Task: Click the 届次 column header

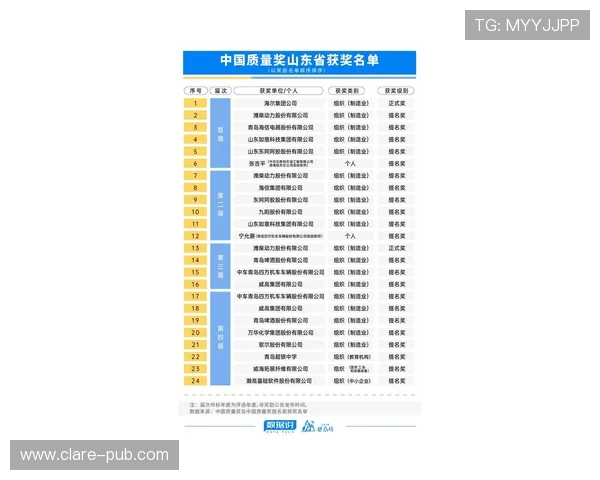Action: point(220,91)
